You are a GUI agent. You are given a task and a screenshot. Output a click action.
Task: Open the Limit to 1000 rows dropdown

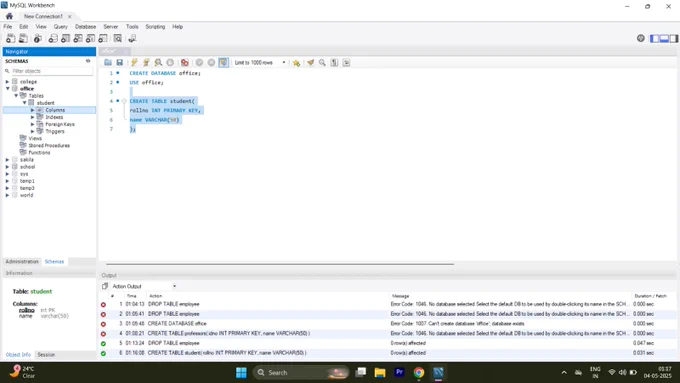[x=260, y=62]
